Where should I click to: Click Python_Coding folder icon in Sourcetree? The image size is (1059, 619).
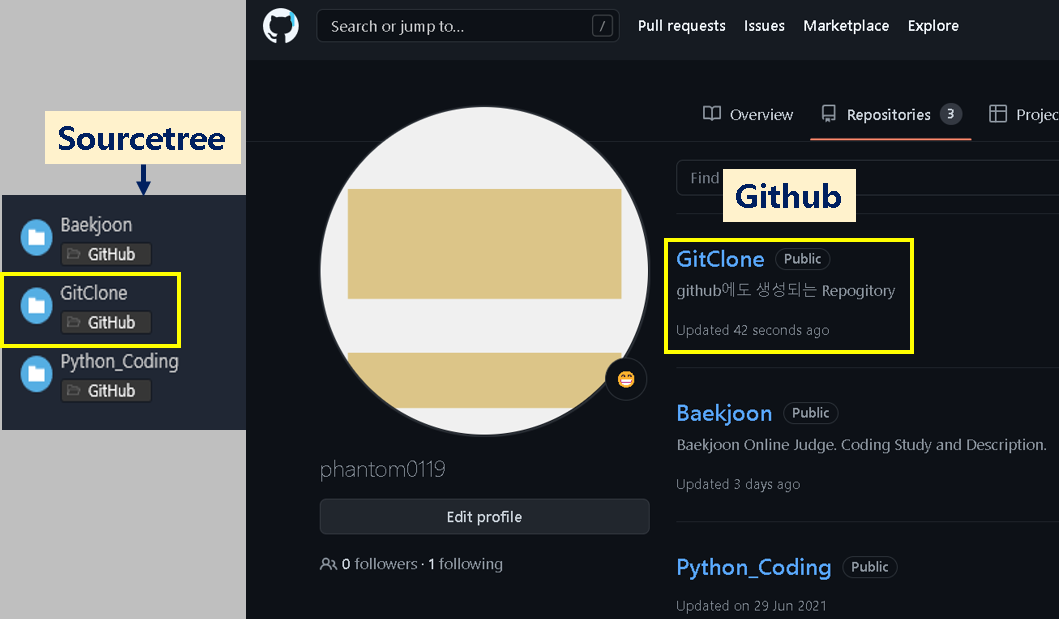pos(36,373)
